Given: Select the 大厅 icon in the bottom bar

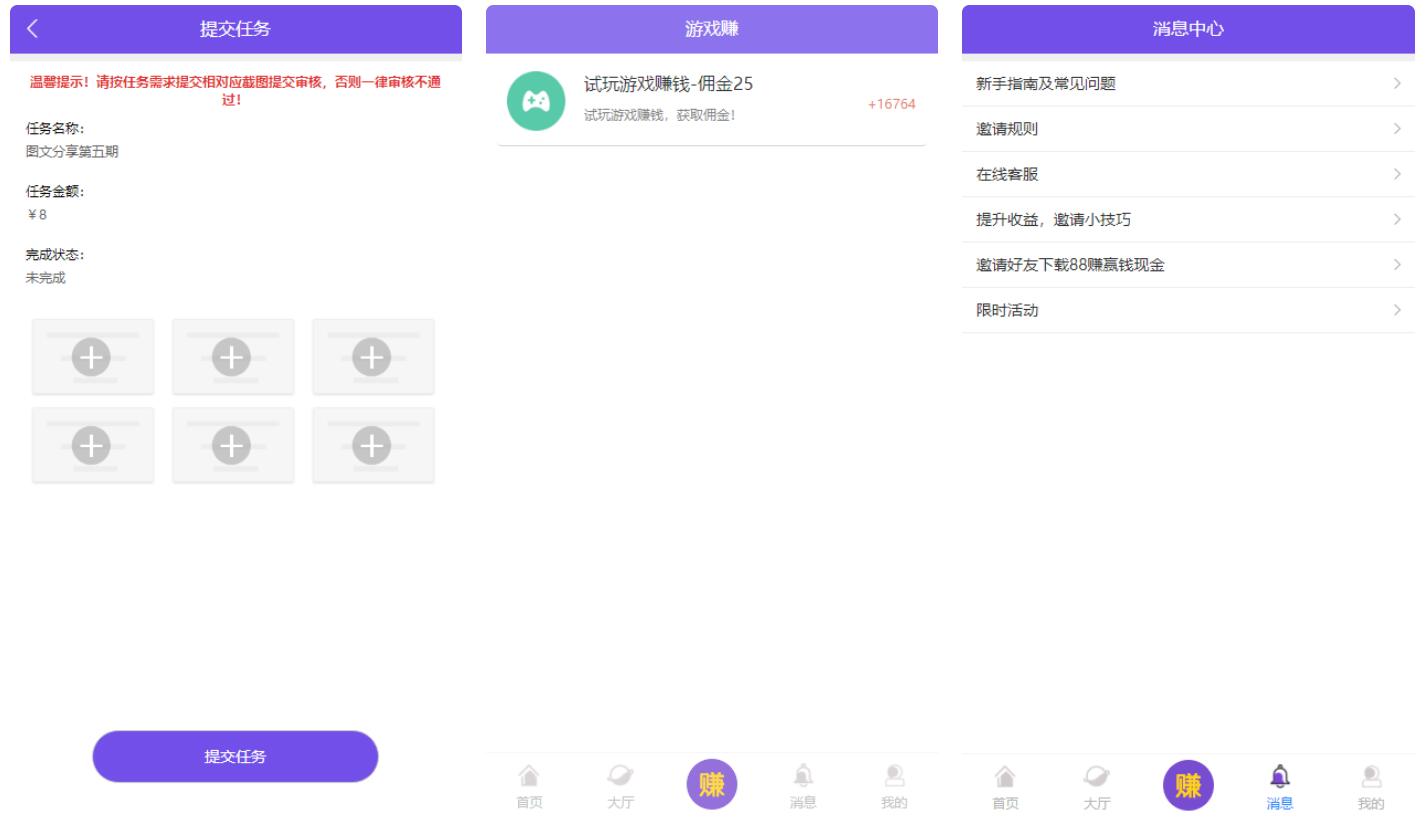Looking at the screenshot, I should point(620,785).
